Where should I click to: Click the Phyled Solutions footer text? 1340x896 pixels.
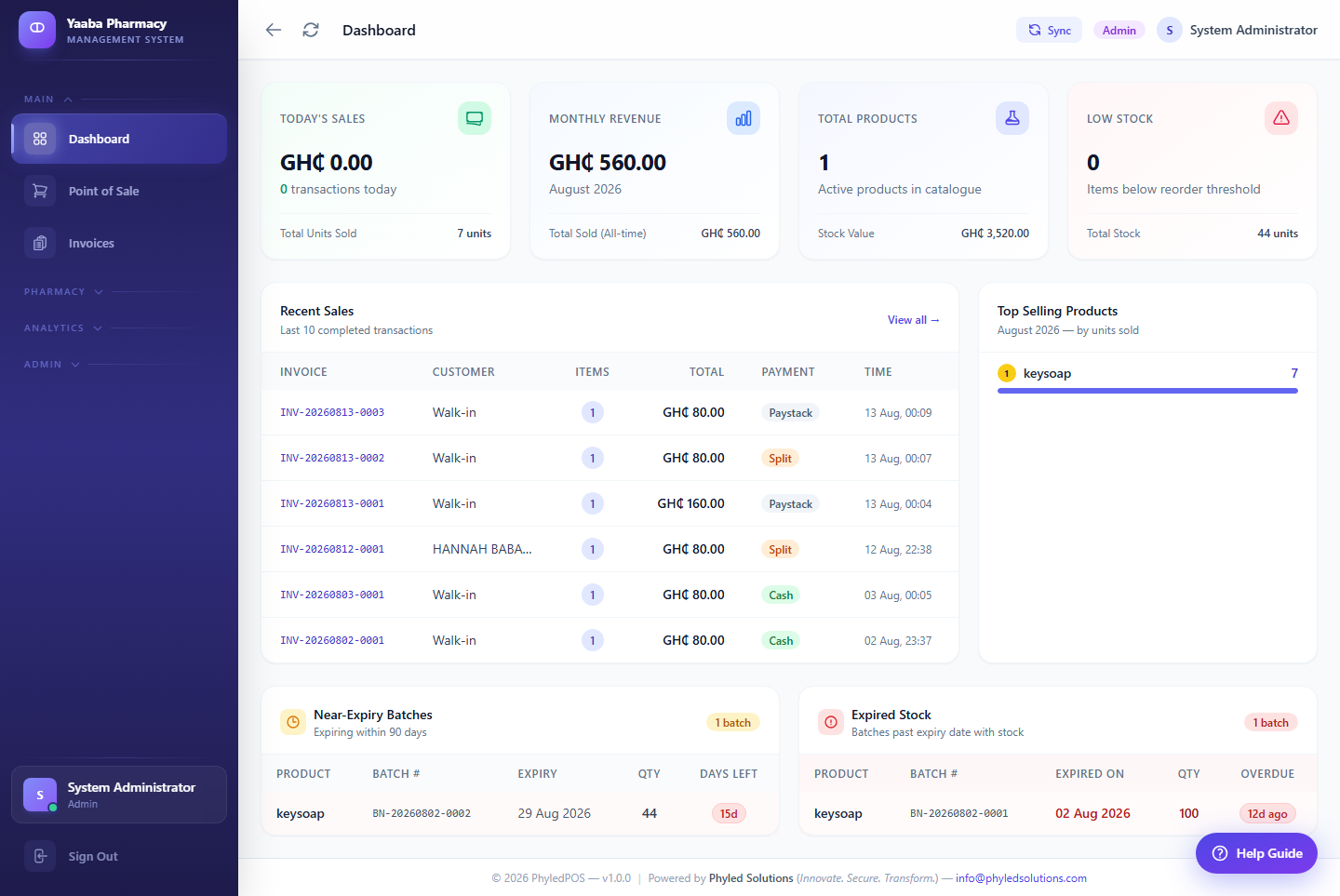click(751, 878)
